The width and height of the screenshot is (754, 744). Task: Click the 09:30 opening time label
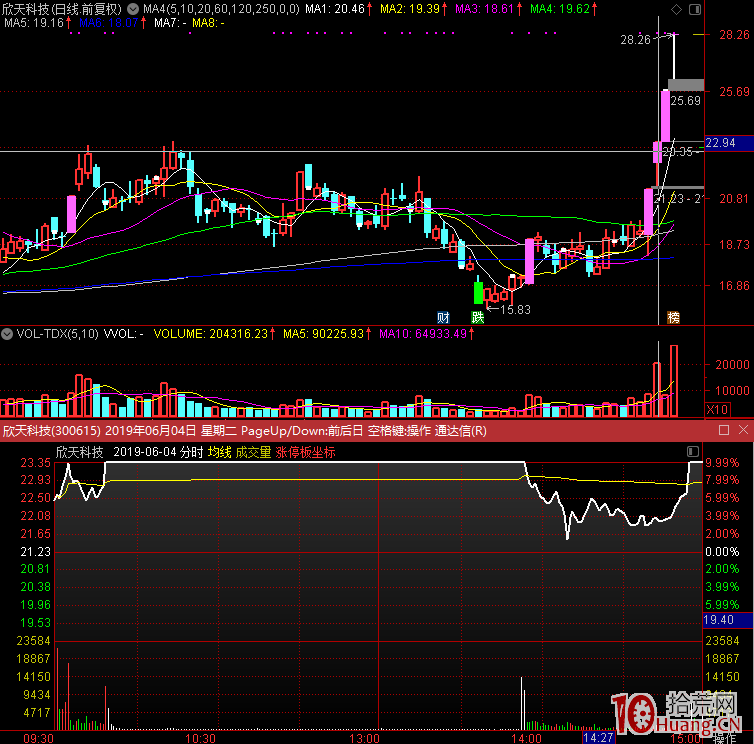tap(38, 738)
